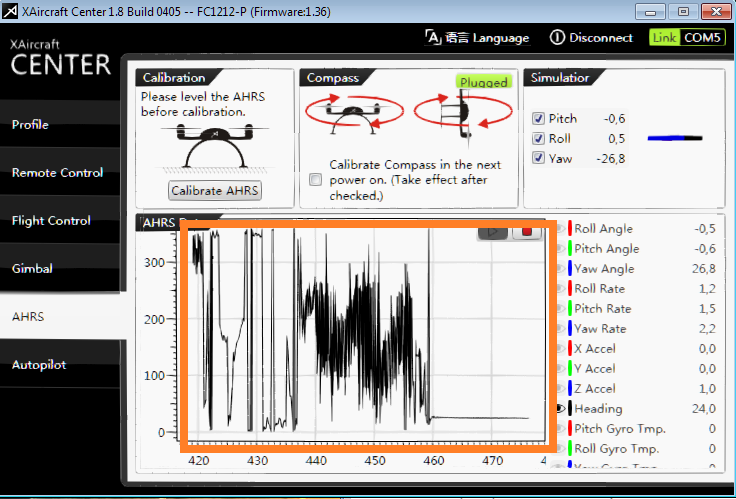Click the Plugged status indicator
This screenshot has width=736, height=499.
click(x=484, y=82)
